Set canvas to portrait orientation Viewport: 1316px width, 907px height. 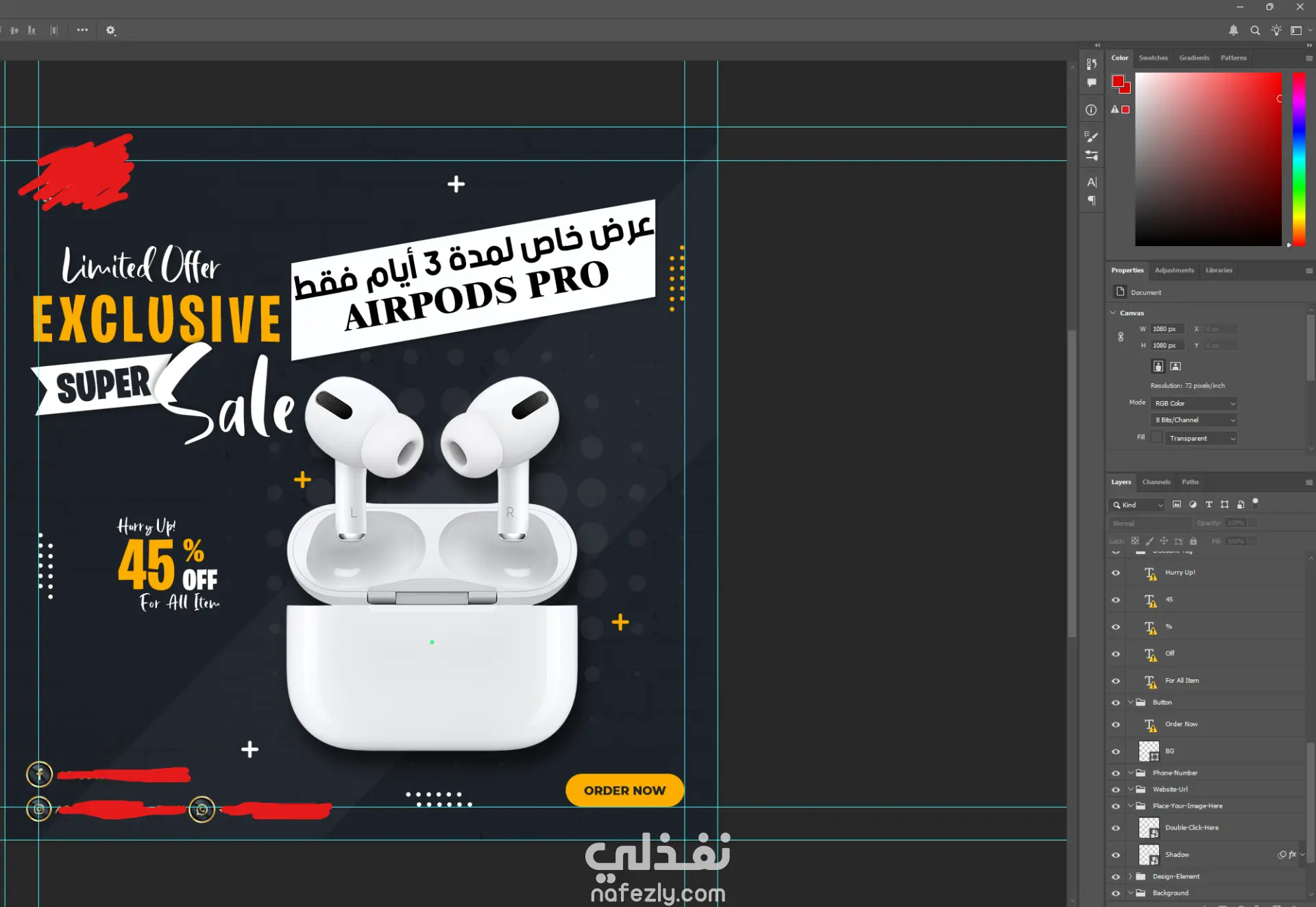(1158, 366)
